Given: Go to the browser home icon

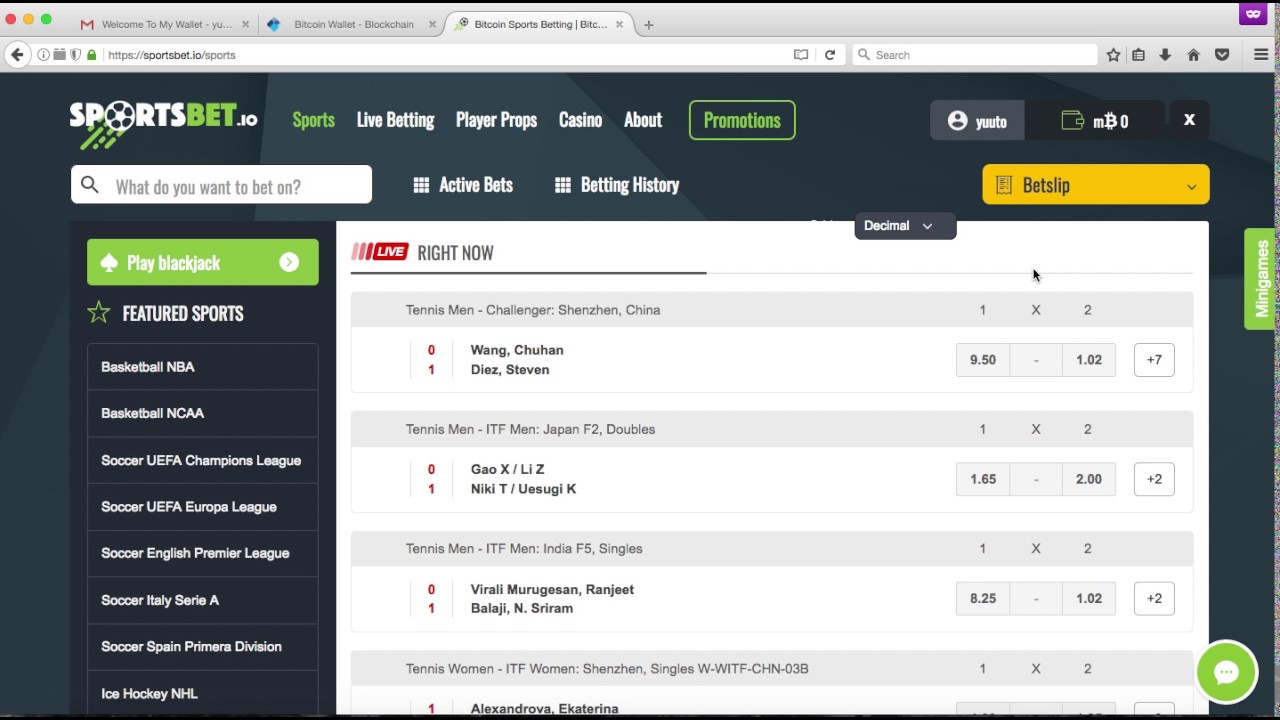Looking at the screenshot, I should coord(1193,55).
